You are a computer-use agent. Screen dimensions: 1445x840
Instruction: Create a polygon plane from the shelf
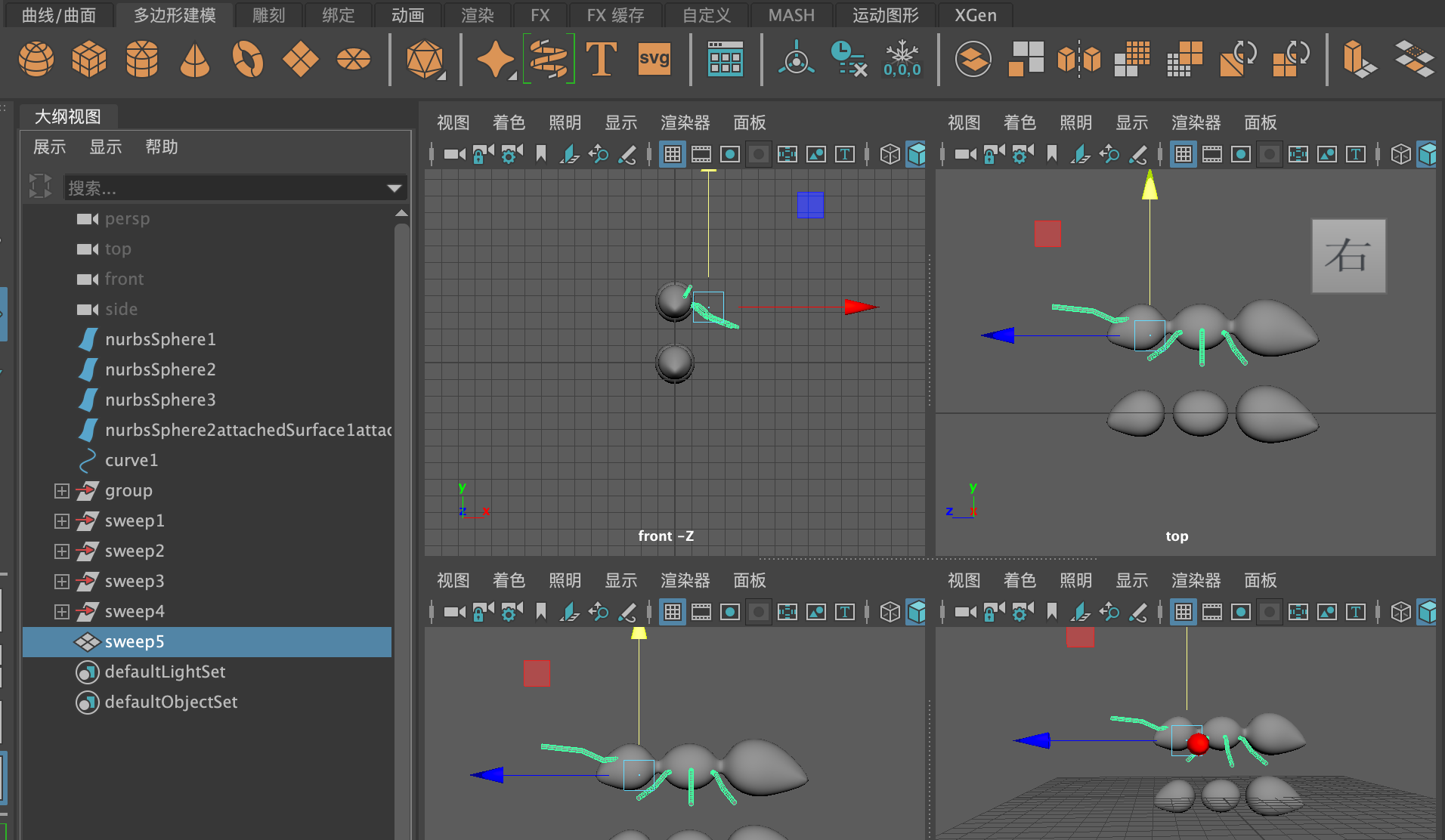point(301,59)
